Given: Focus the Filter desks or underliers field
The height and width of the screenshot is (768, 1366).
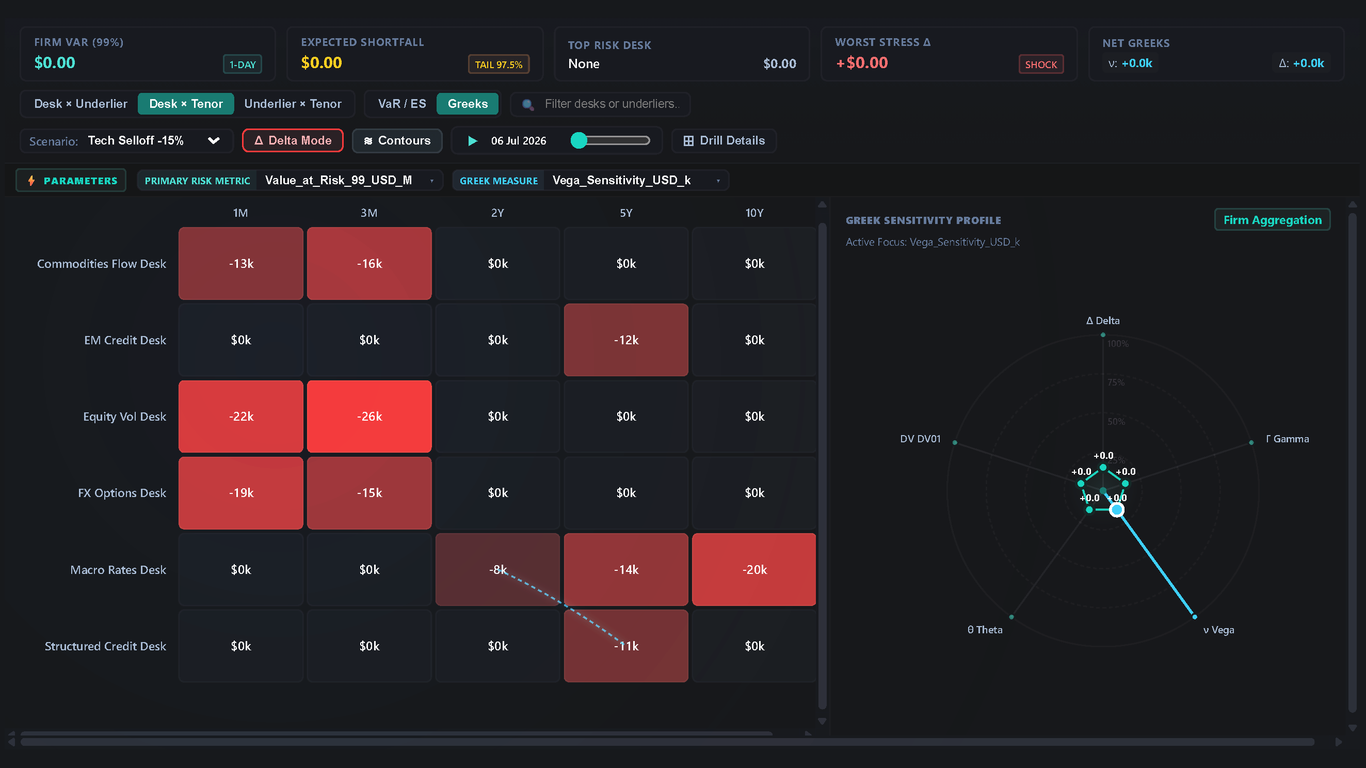Looking at the screenshot, I should (600, 104).
